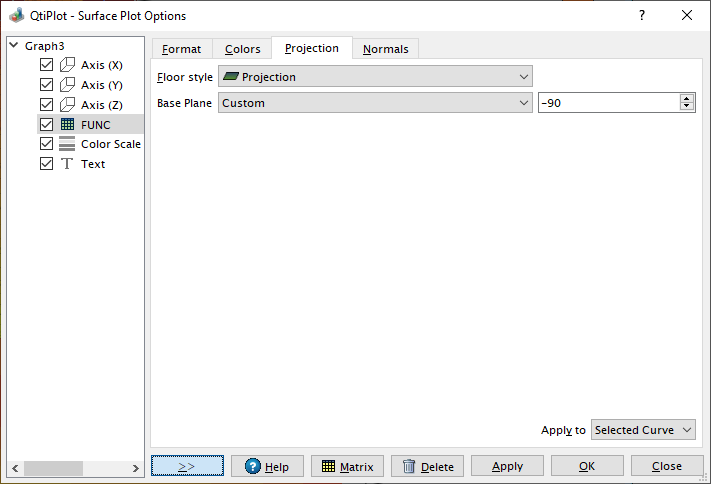Collapse the Graph3 tree node

13,46
